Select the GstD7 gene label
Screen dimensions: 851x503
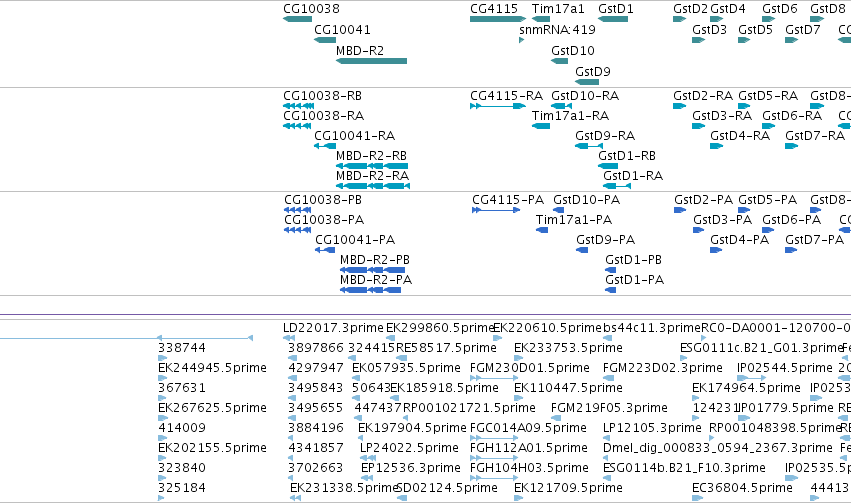coord(803,30)
